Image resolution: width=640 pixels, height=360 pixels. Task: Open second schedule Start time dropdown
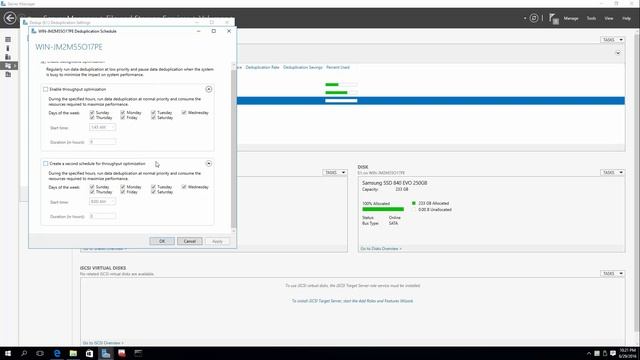tap(102, 202)
